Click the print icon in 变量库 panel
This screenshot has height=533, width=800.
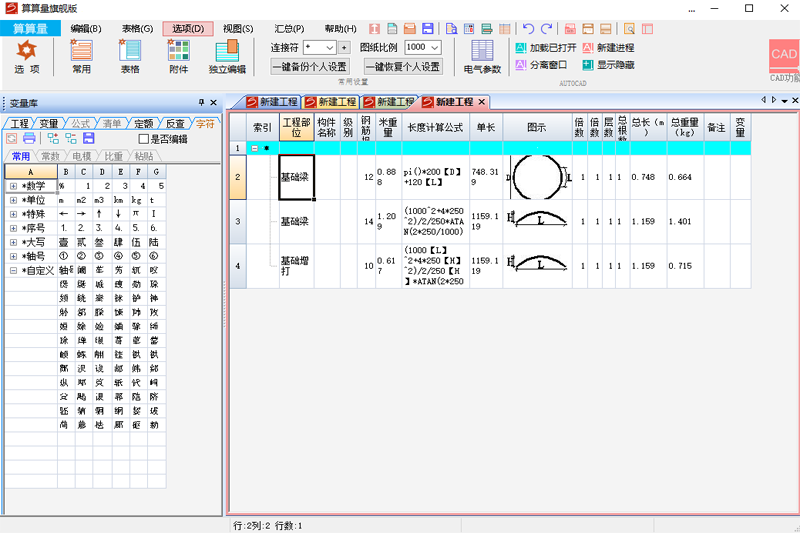pos(29,139)
